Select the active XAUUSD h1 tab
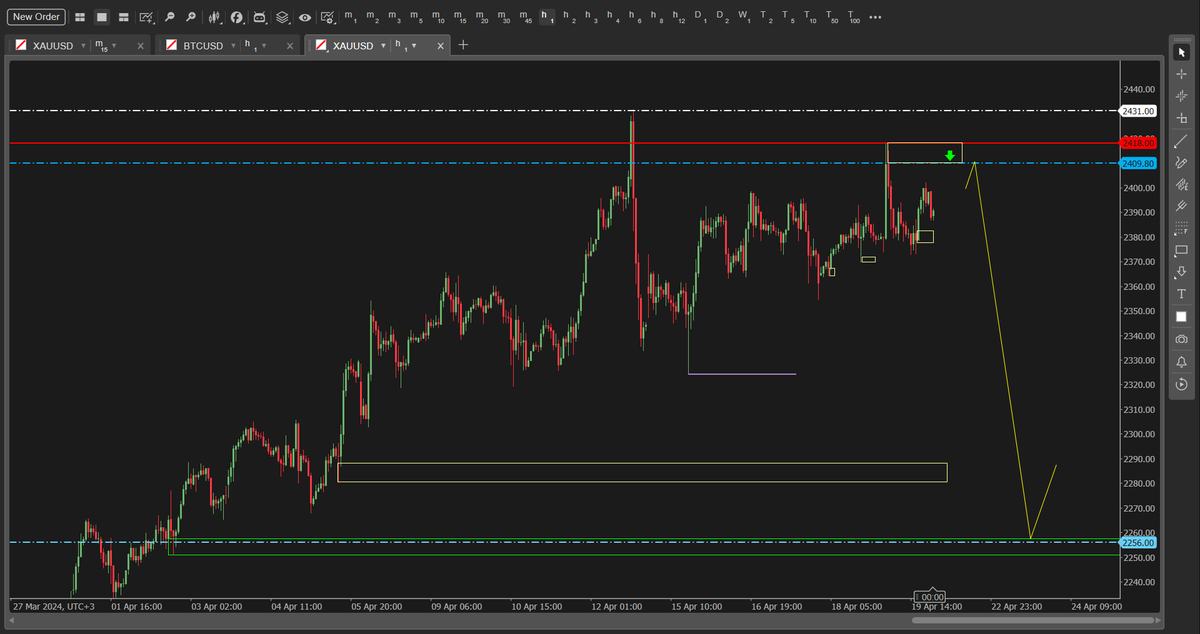This screenshot has width=1200, height=634. coord(378,46)
